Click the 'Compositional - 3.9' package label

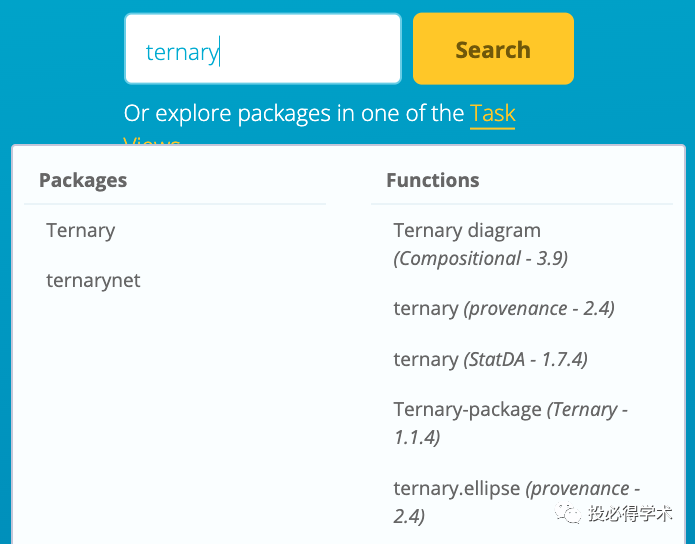(481, 258)
